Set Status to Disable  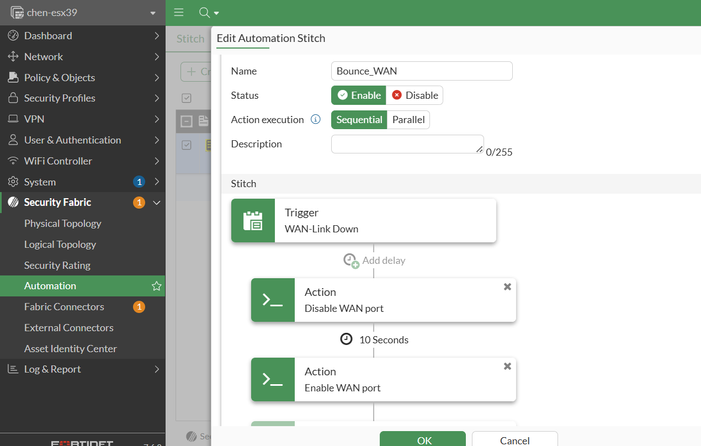(414, 95)
